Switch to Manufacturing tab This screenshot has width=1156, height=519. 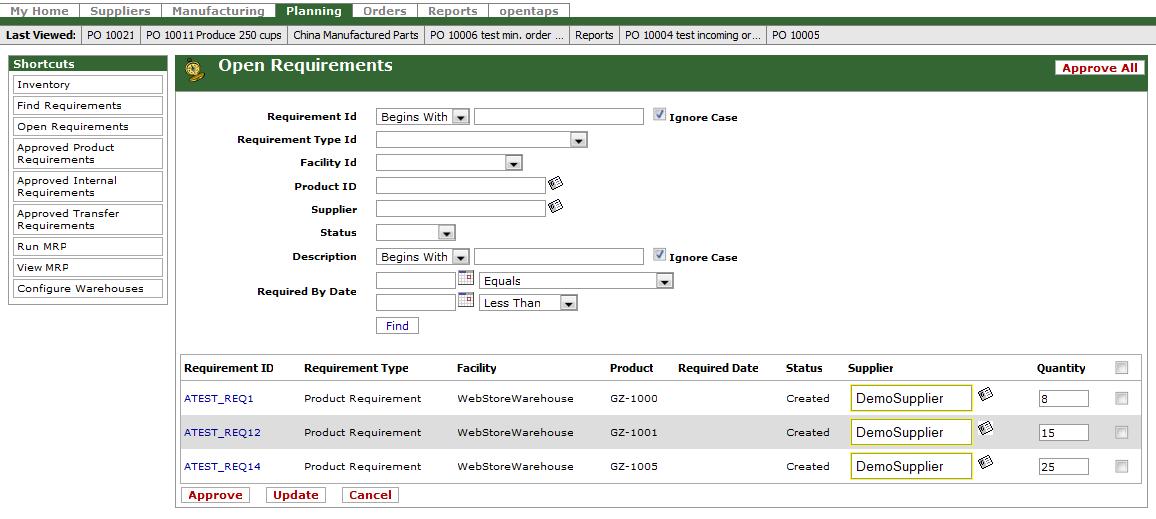coord(218,11)
